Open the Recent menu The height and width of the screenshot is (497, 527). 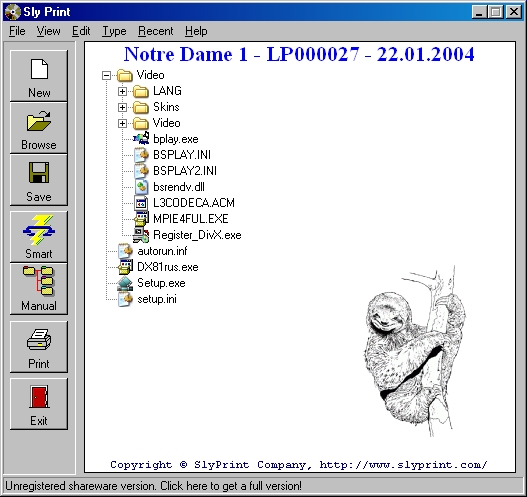[x=156, y=31]
